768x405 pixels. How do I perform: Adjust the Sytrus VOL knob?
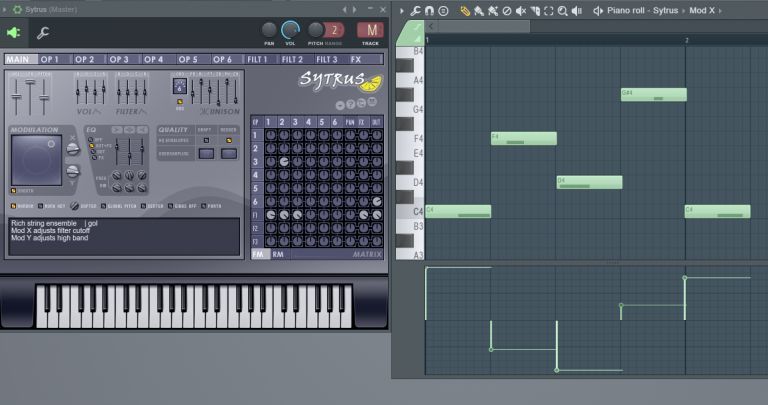(x=290, y=30)
